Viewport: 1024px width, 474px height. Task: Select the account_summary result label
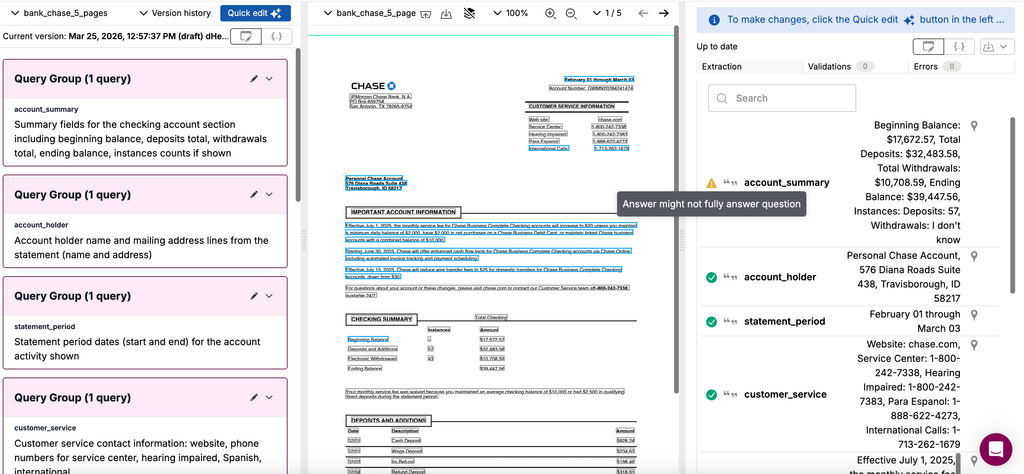(787, 183)
